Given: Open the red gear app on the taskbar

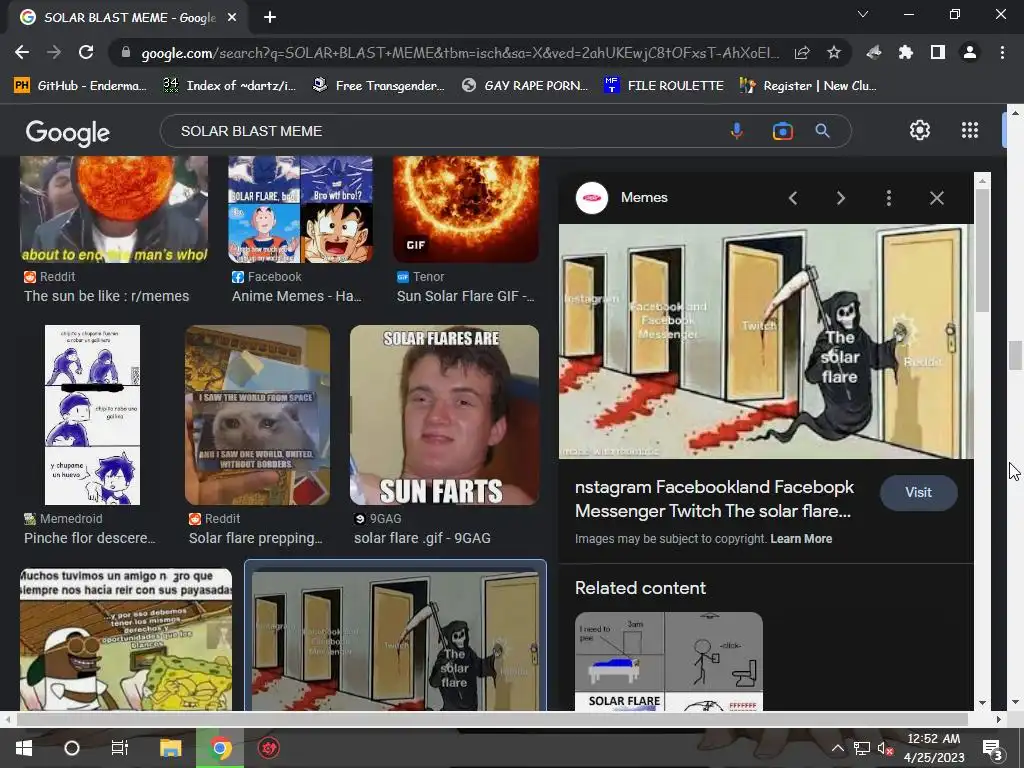Looking at the screenshot, I should click(269, 748).
